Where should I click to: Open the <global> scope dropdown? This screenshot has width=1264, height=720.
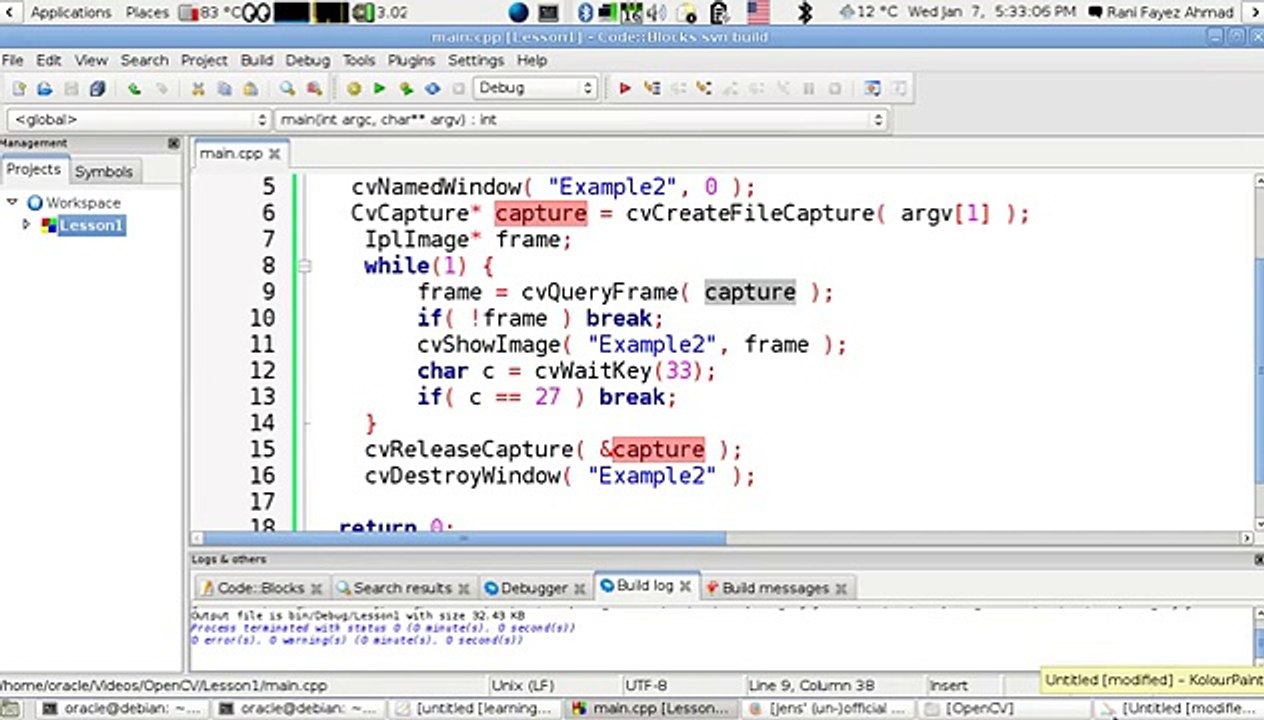[x=137, y=119]
